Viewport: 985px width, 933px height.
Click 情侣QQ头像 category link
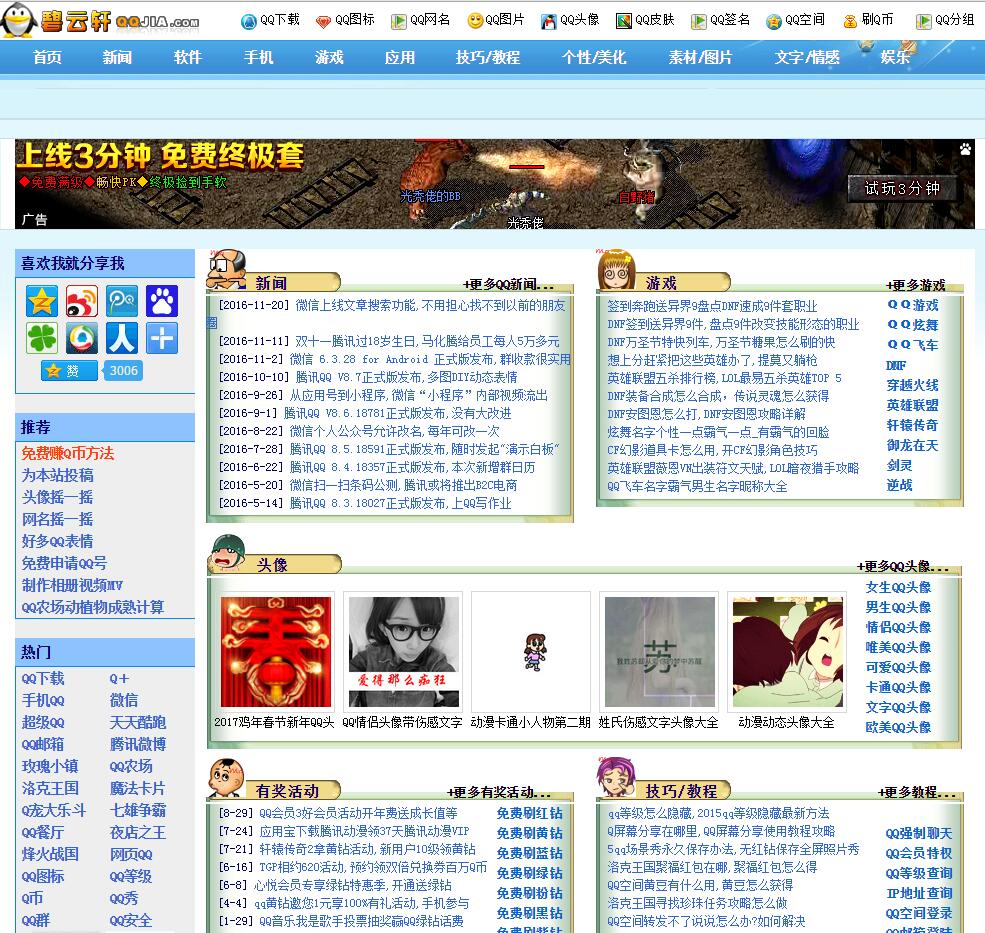coord(898,627)
